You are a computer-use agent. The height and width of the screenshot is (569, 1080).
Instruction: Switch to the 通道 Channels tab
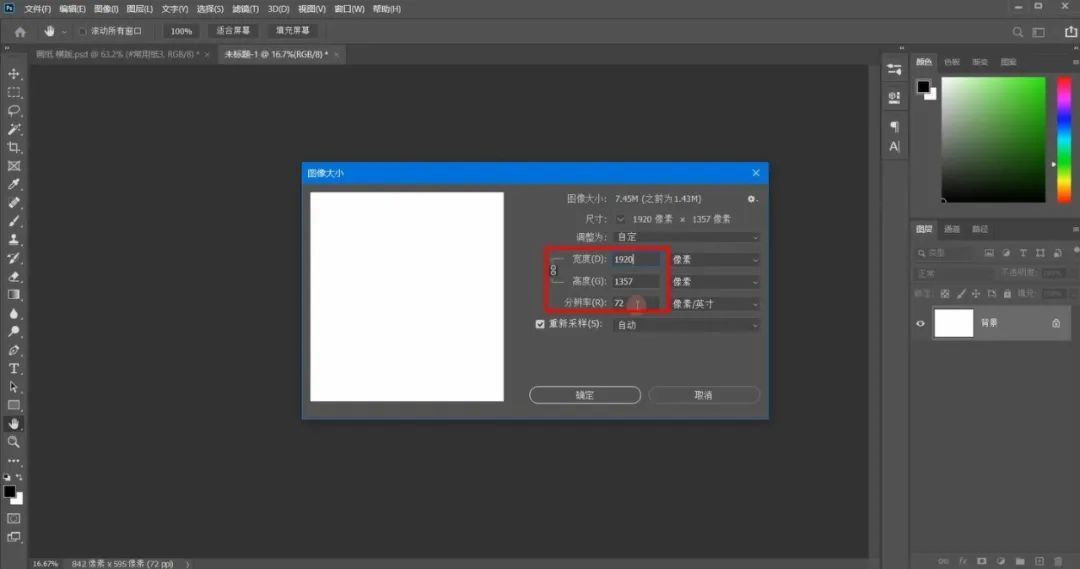pyautogui.click(x=952, y=229)
